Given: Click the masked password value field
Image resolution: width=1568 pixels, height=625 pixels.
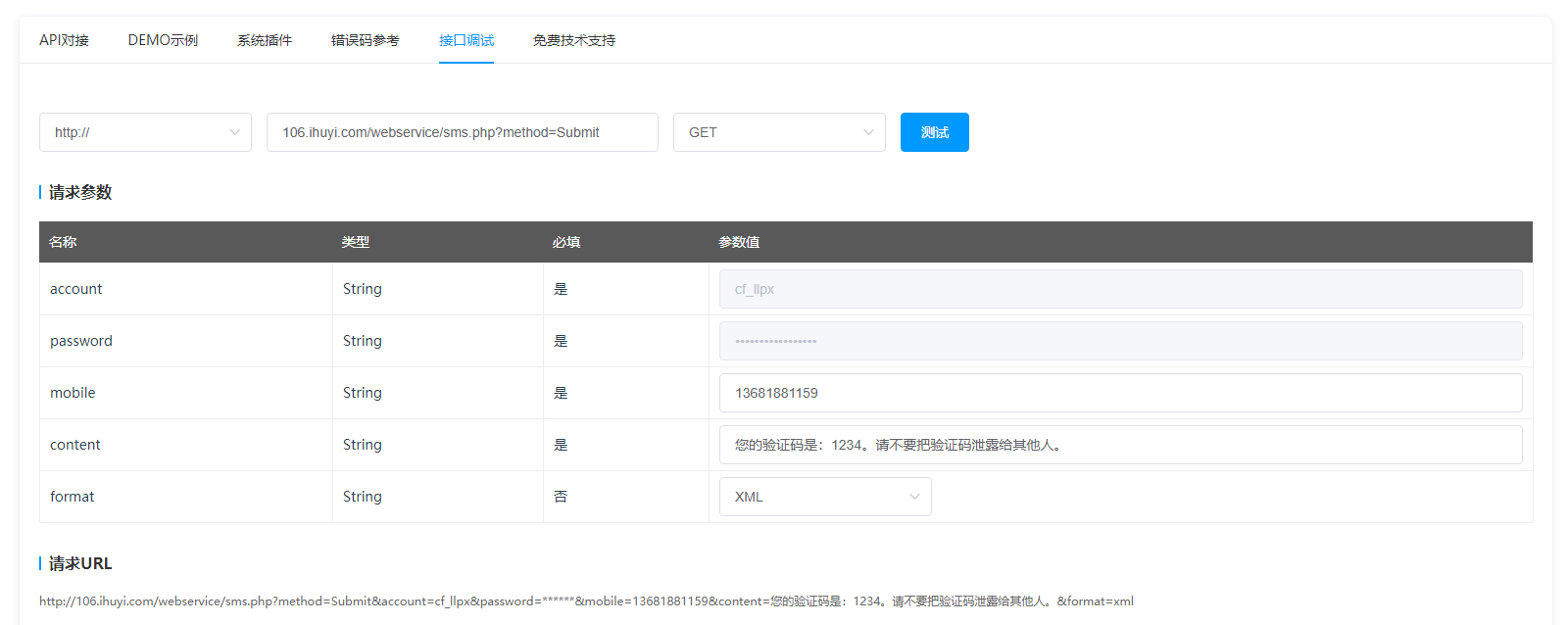Looking at the screenshot, I should (x=1120, y=341).
